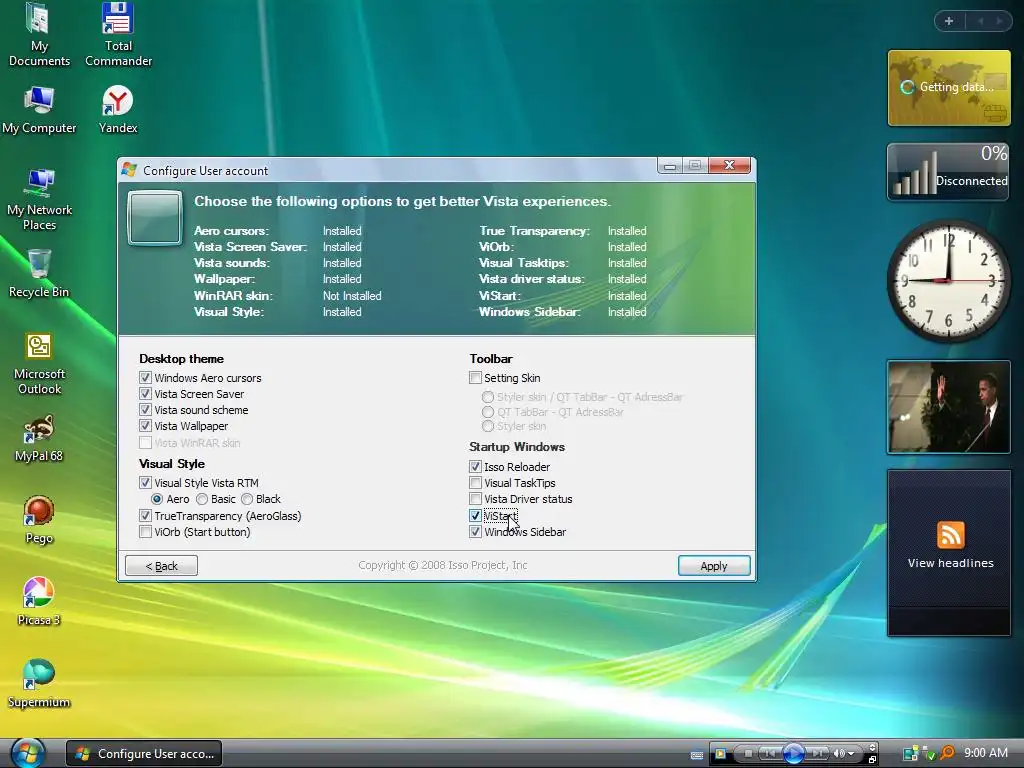
Task: Open the Total Commander desktop shortcut
Action: 118,34
